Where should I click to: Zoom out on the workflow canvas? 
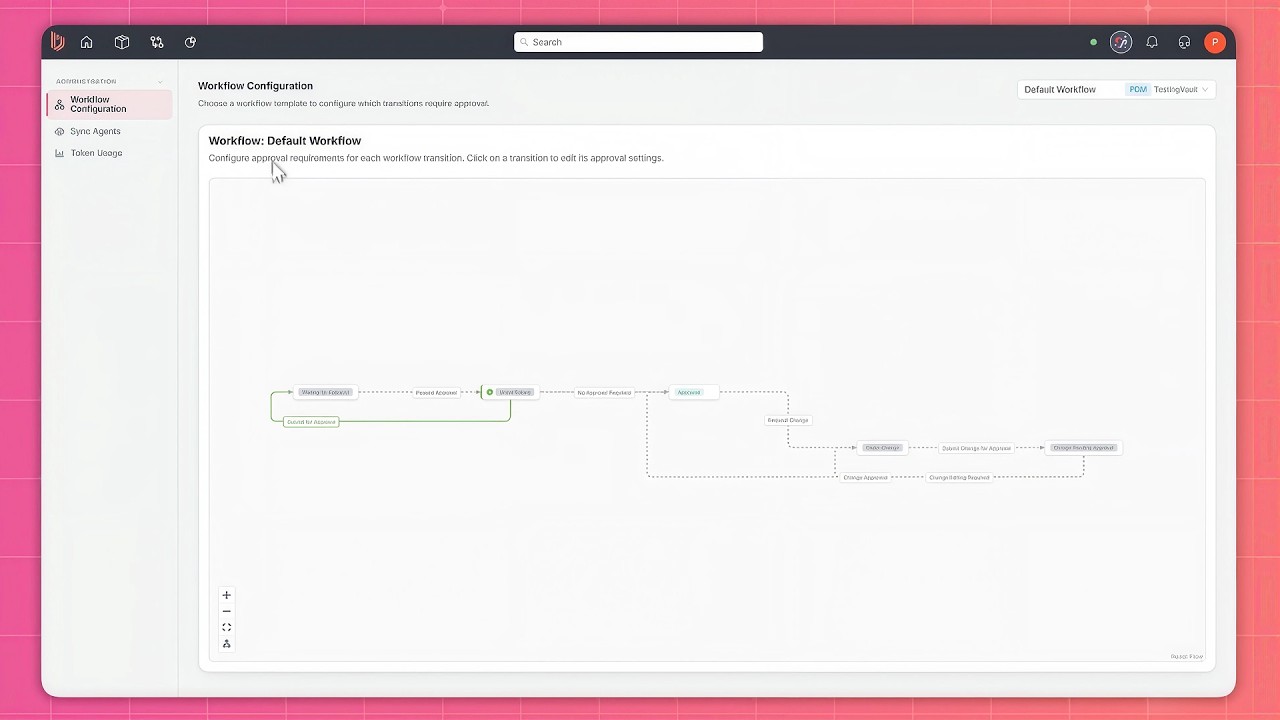pos(227,611)
